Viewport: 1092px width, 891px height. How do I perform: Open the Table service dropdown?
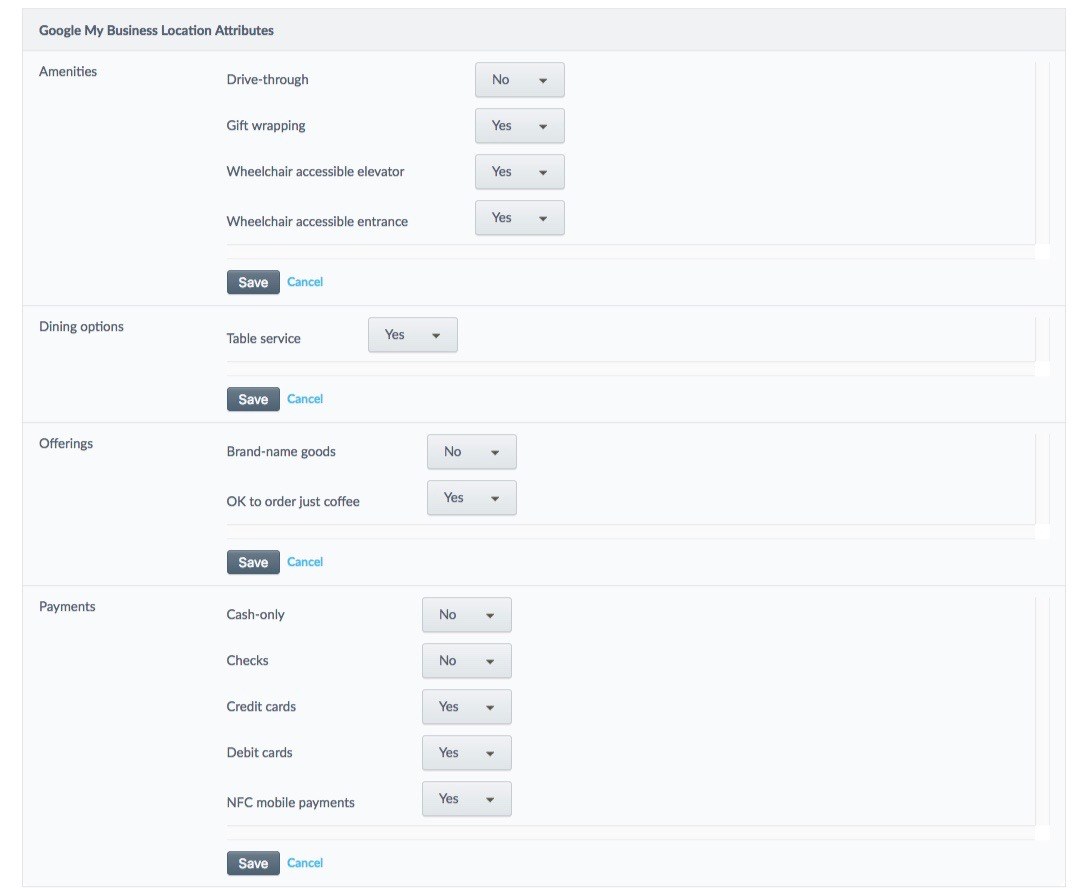click(412, 335)
